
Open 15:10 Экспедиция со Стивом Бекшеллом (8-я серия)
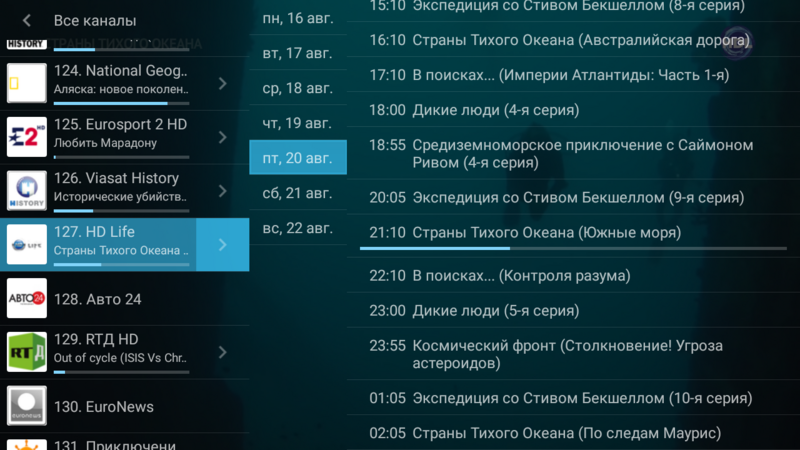[x=573, y=8]
